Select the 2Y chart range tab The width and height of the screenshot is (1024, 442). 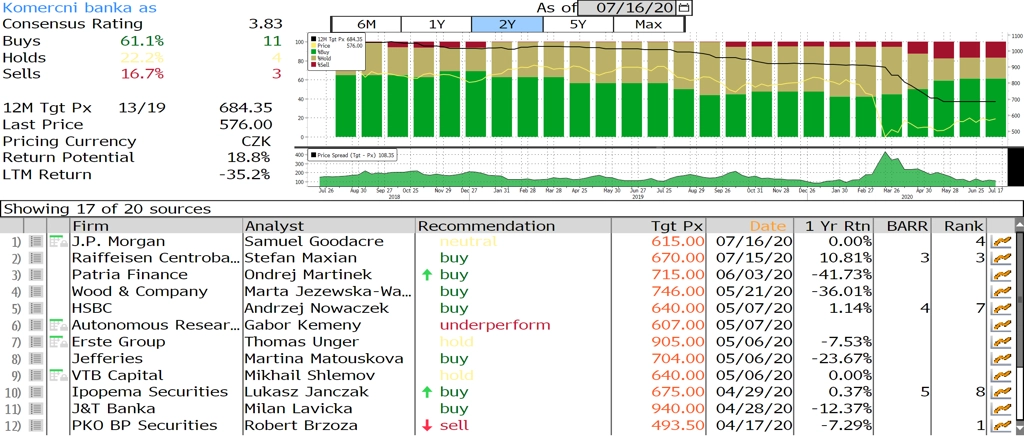tap(507, 24)
